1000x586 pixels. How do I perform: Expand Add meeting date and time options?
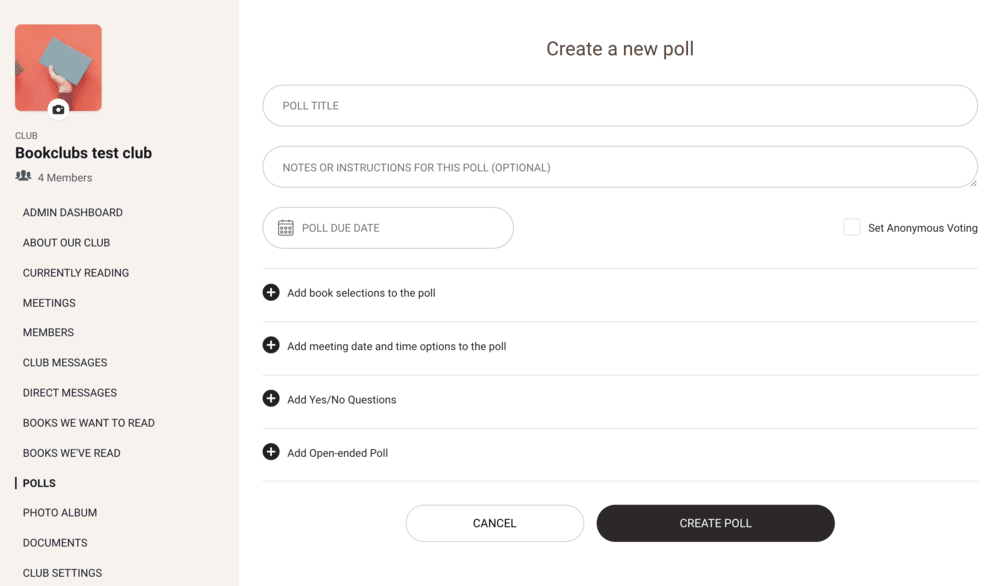396,346
